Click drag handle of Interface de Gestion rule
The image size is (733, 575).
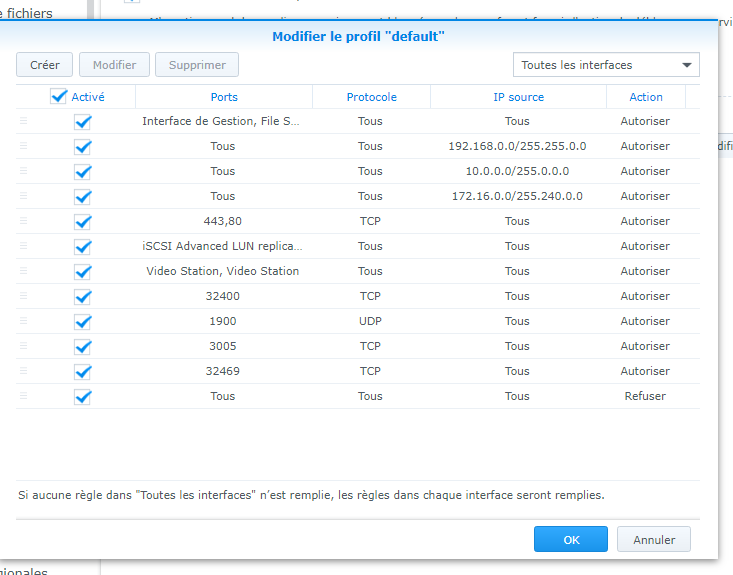tap(24, 121)
